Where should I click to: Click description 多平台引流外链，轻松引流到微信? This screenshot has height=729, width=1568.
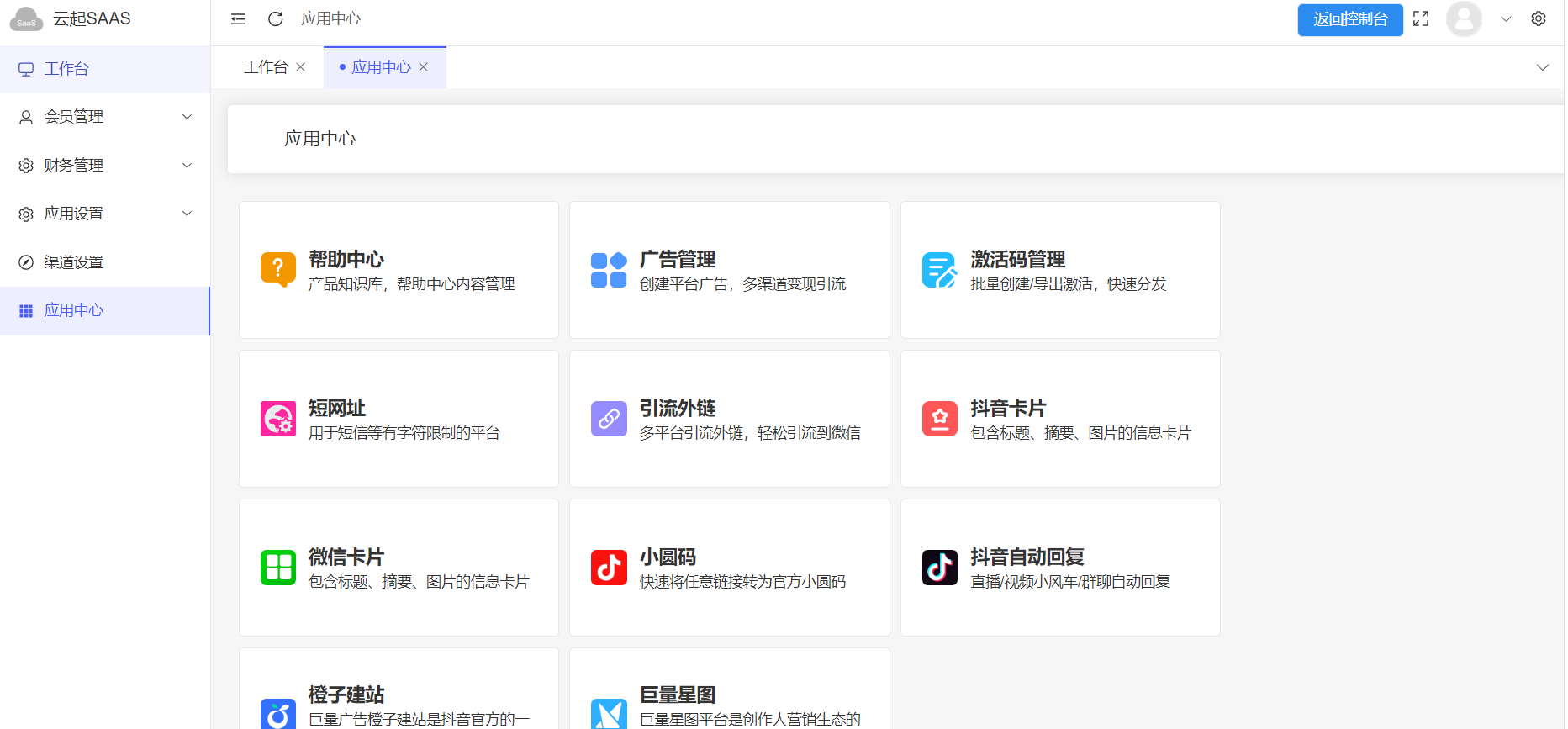click(750, 433)
